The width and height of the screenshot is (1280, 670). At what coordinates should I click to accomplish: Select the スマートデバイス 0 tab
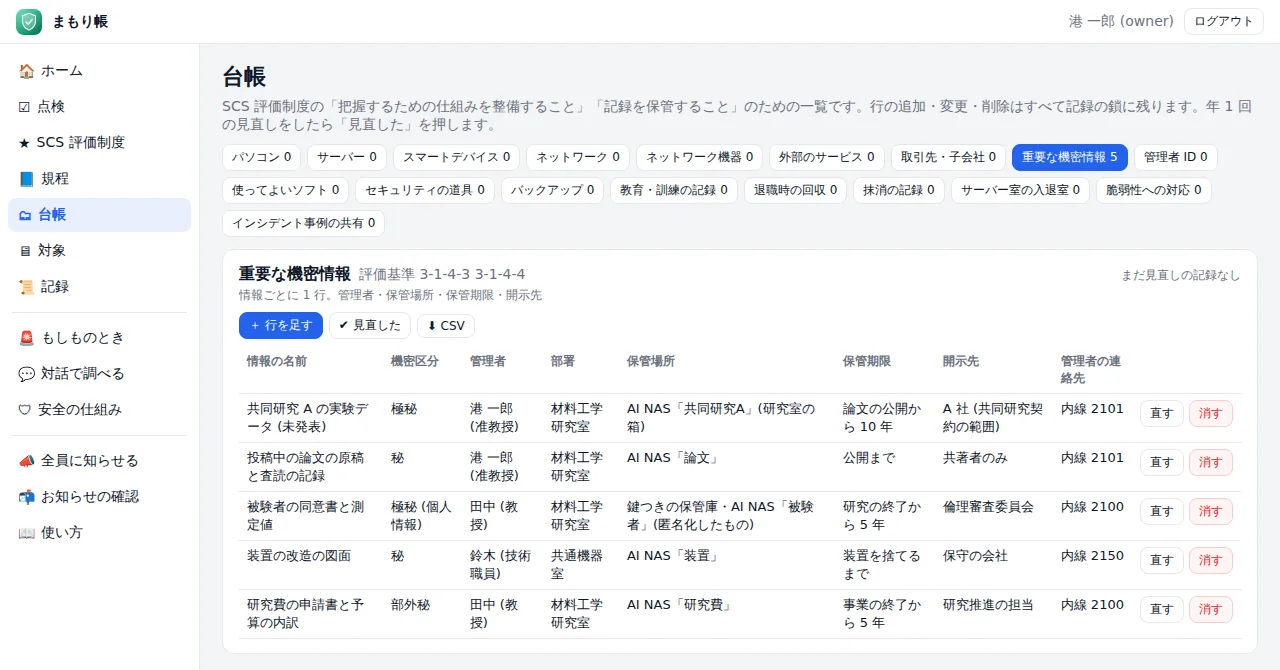[456, 157]
